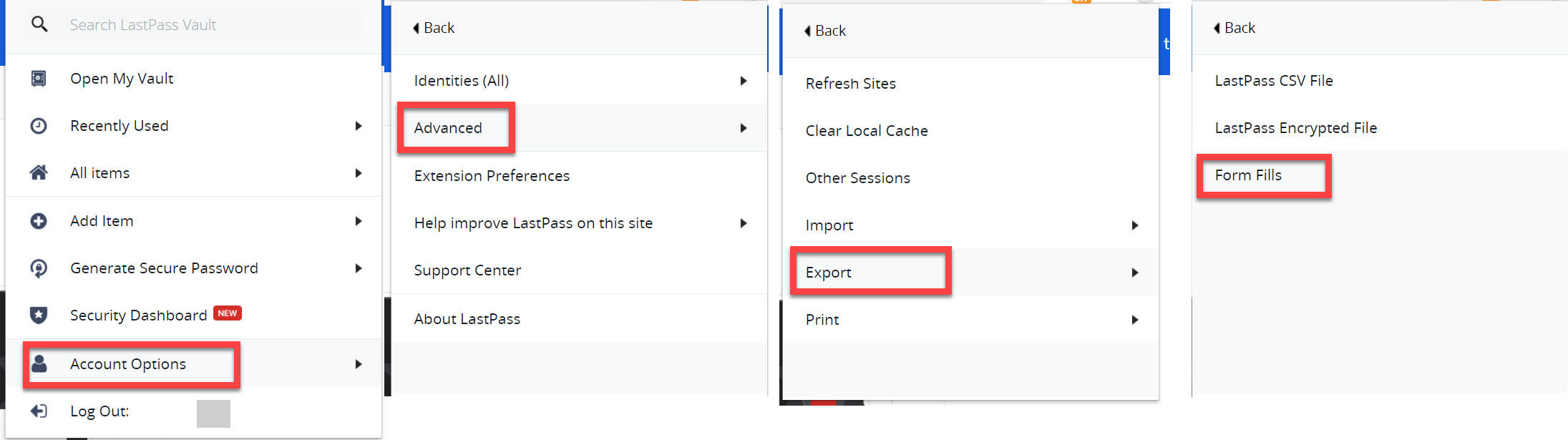Image resolution: width=1568 pixels, height=440 pixels.
Task: Expand the Recently Used submenu arrow
Action: pos(359,126)
